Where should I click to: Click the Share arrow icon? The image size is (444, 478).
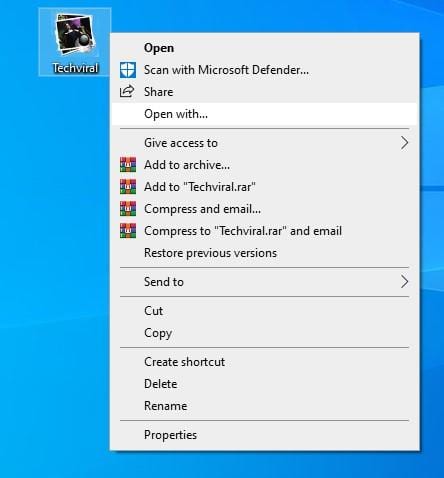(x=127, y=91)
